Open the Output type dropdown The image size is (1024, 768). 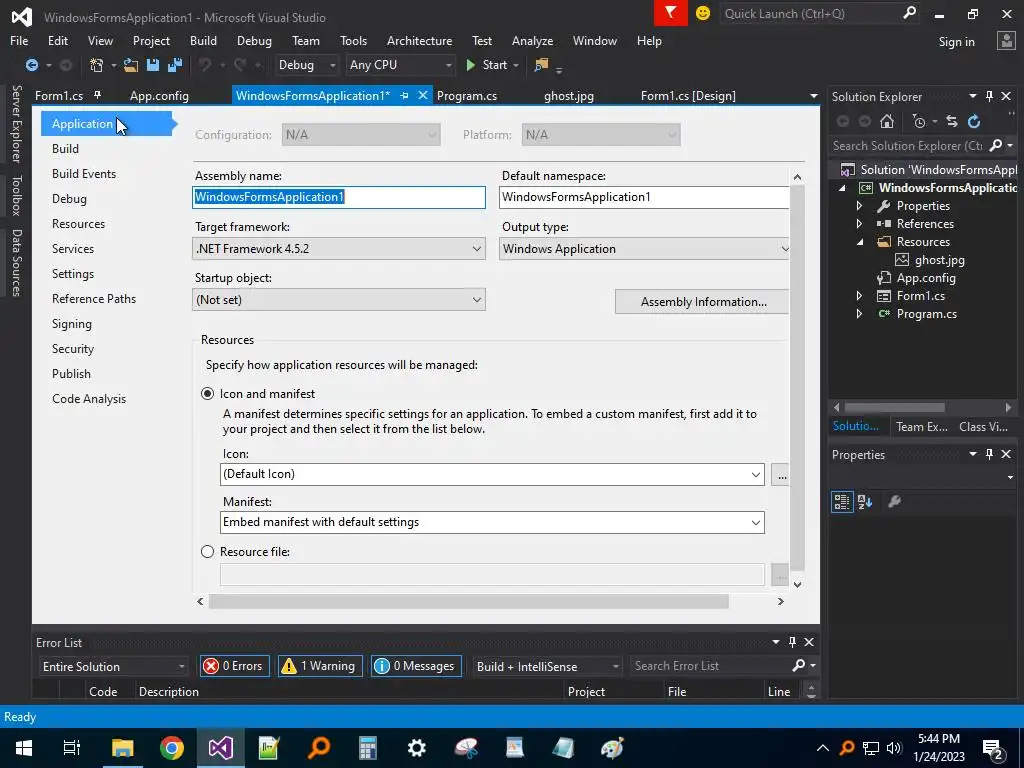click(645, 249)
